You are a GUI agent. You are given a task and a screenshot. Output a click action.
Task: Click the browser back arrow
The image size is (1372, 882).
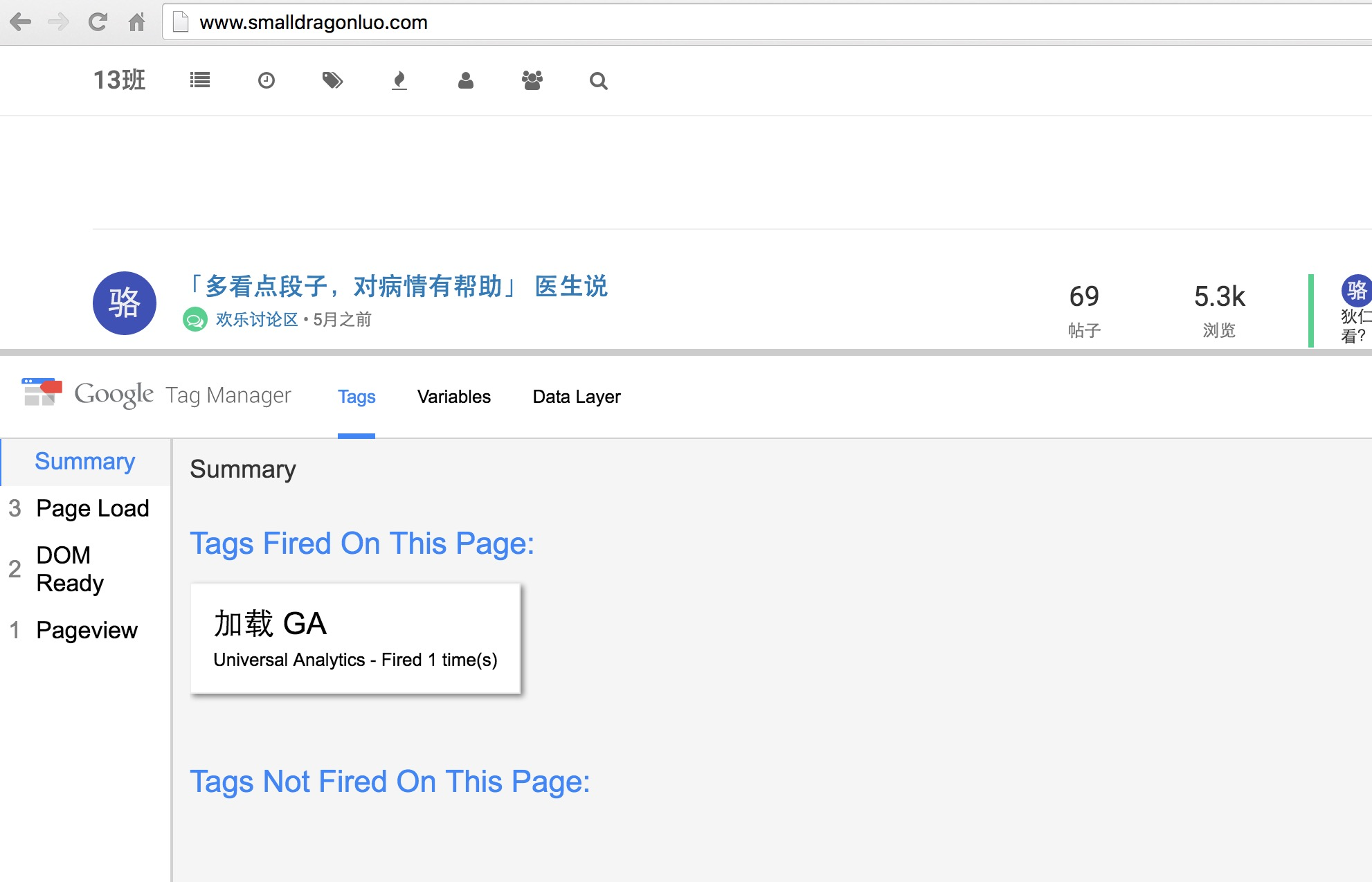tap(21, 22)
